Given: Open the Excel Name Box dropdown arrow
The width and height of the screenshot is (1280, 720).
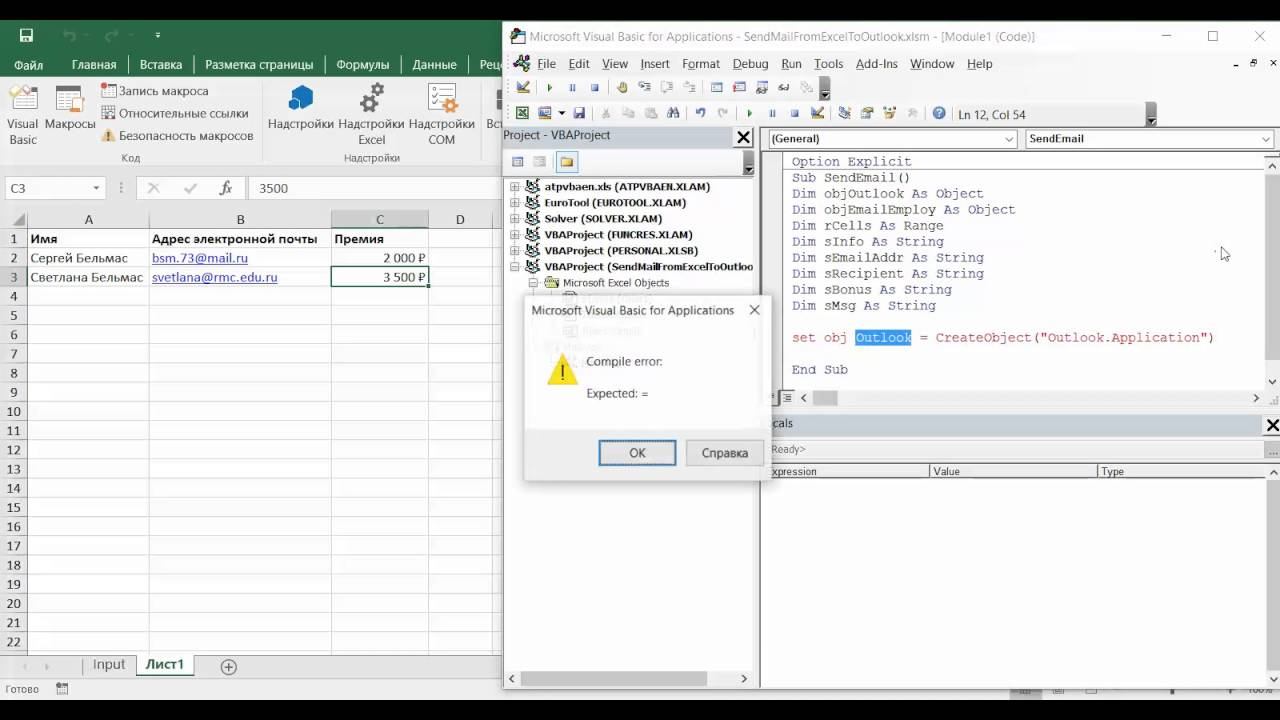Looking at the screenshot, I should point(96,188).
